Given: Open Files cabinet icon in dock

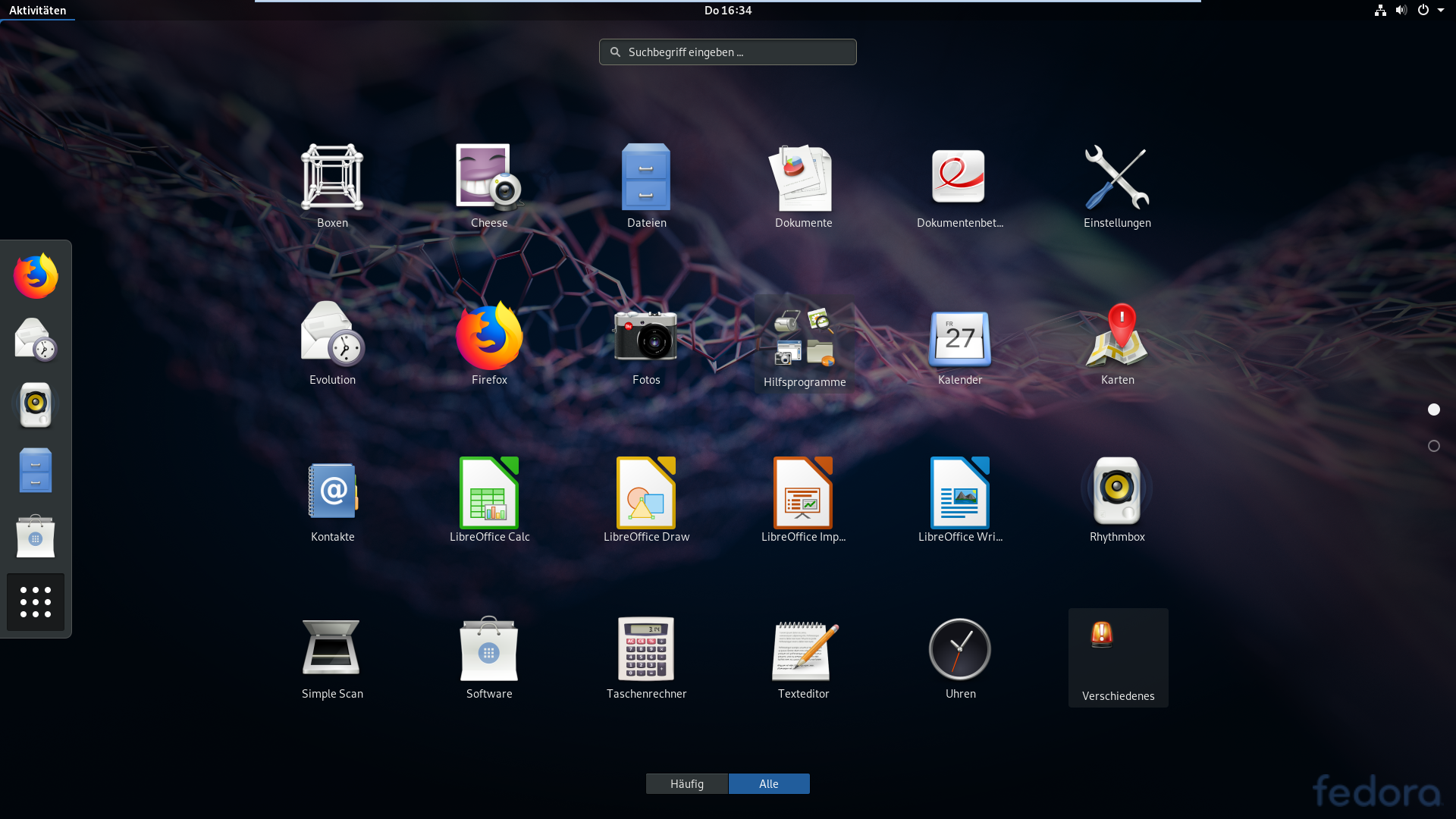Looking at the screenshot, I should (x=36, y=470).
